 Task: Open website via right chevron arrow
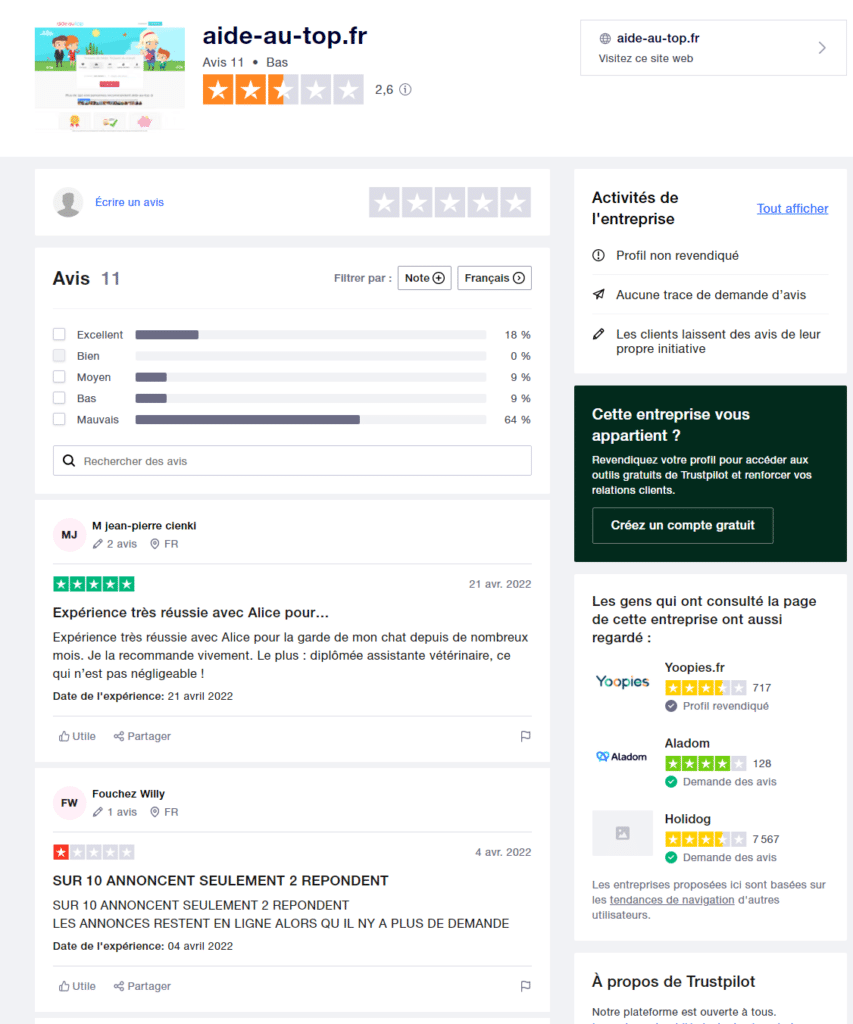pyautogui.click(x=822, y=48)
